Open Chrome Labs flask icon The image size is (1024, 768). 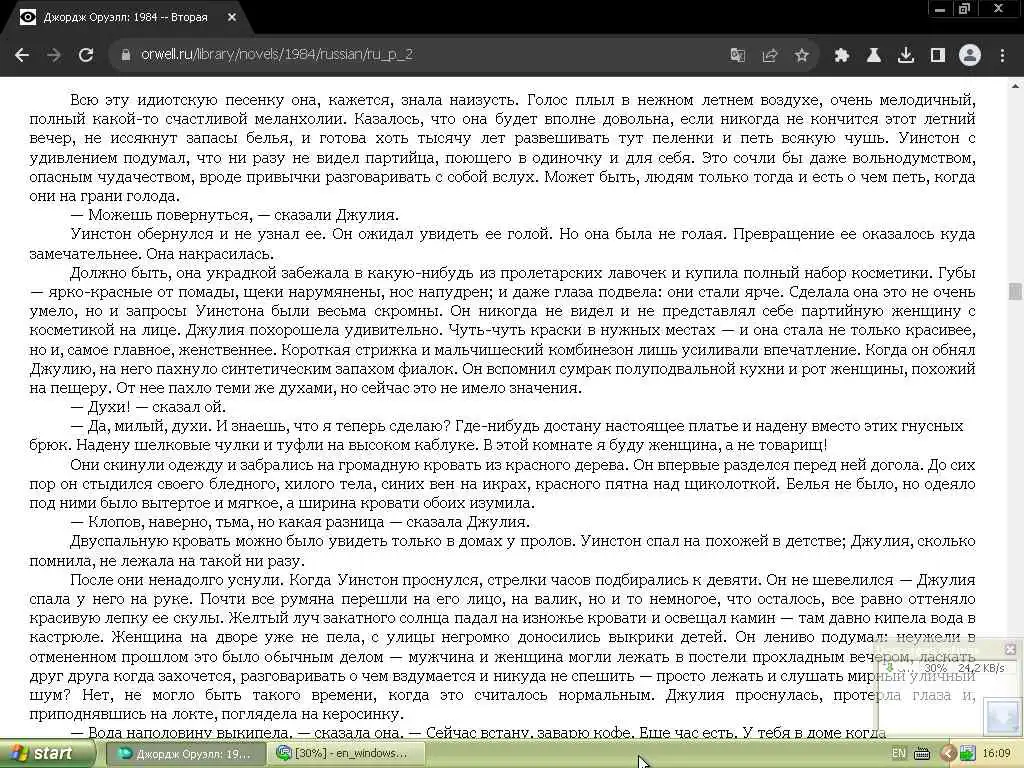[x=873, y=56]
